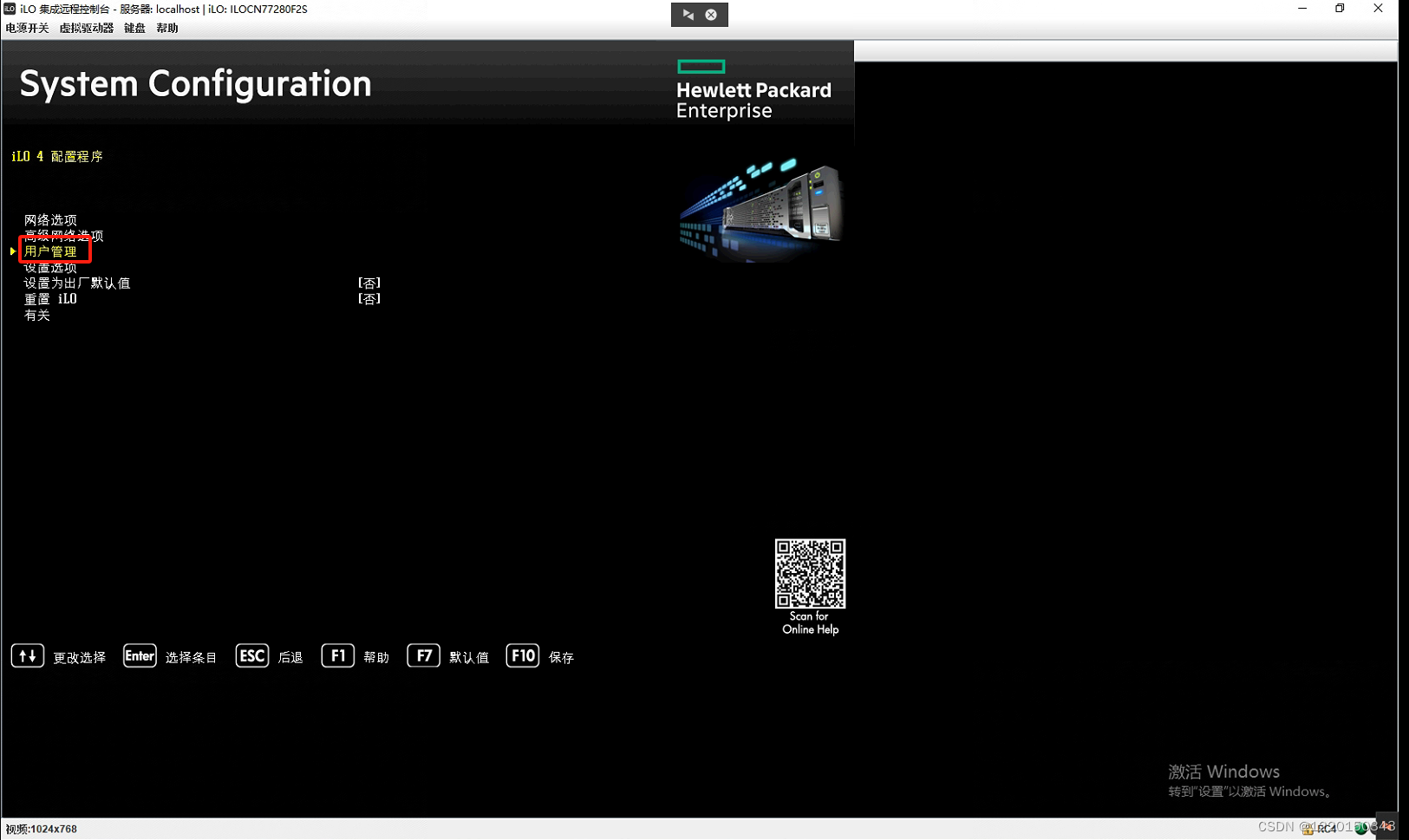1409x840 pixels.
Task: Open the [否] value for 重置 iLO
Action: point(369,299)
